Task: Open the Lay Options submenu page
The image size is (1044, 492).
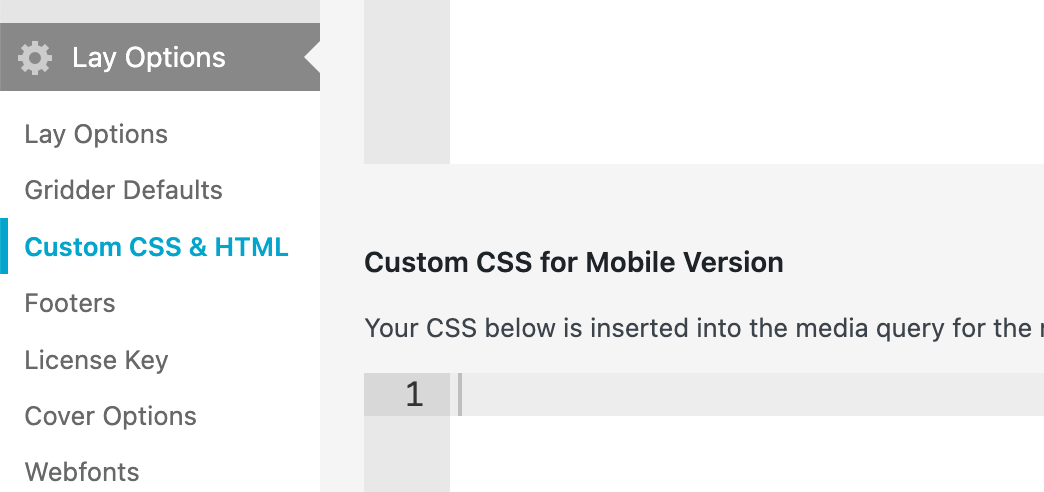Action: coord(96,134)
